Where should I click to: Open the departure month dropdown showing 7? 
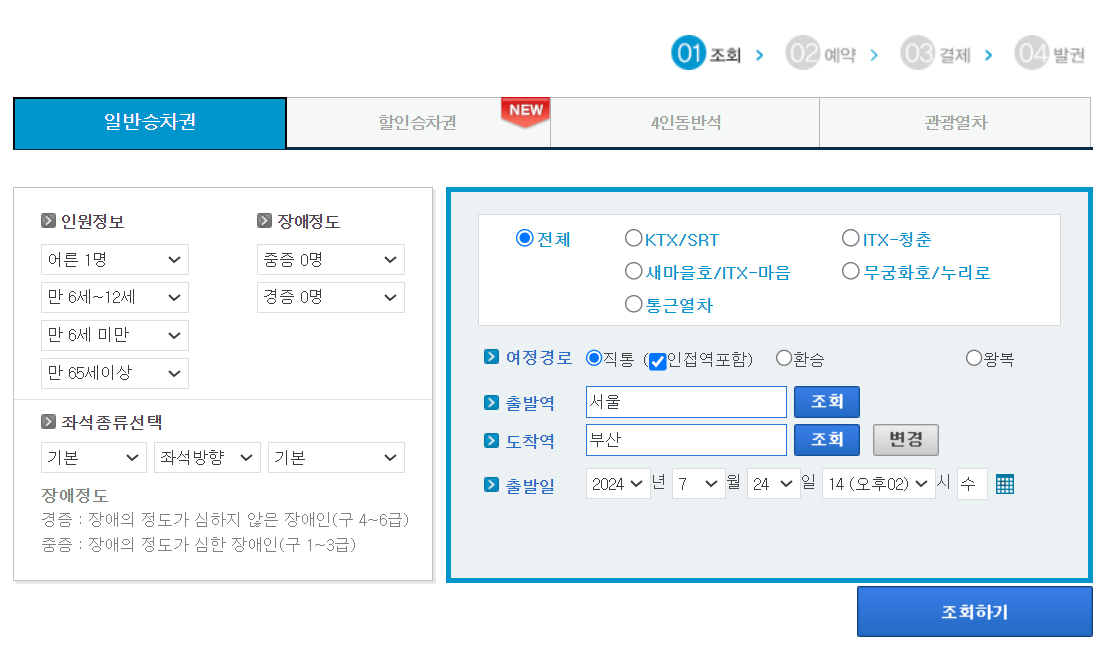[698, 483]
